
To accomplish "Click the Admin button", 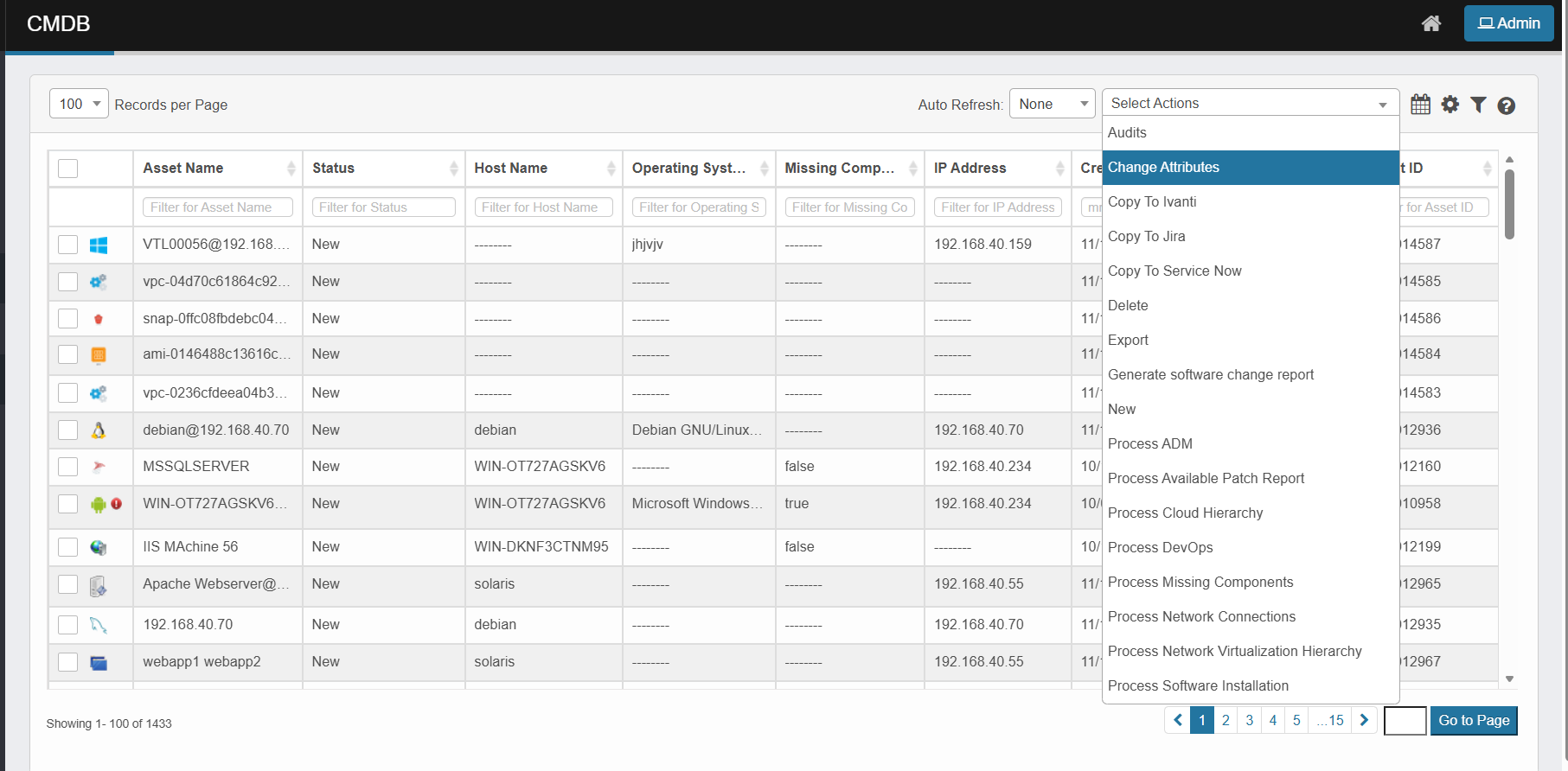I will tap(1508, 23).
